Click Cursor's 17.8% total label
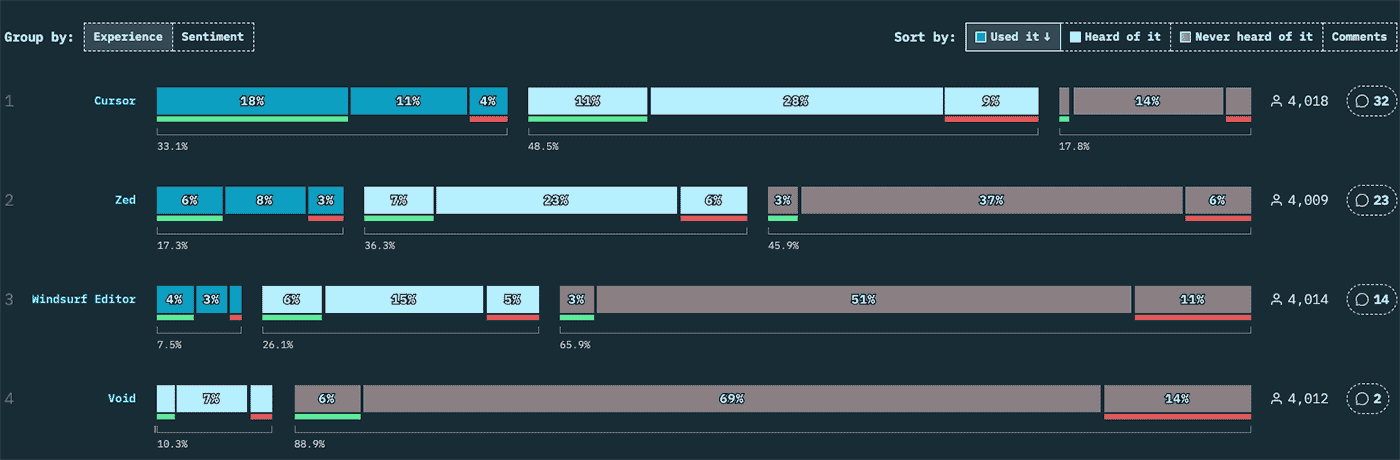1400x460 pixels. (x=1074, y=146)
